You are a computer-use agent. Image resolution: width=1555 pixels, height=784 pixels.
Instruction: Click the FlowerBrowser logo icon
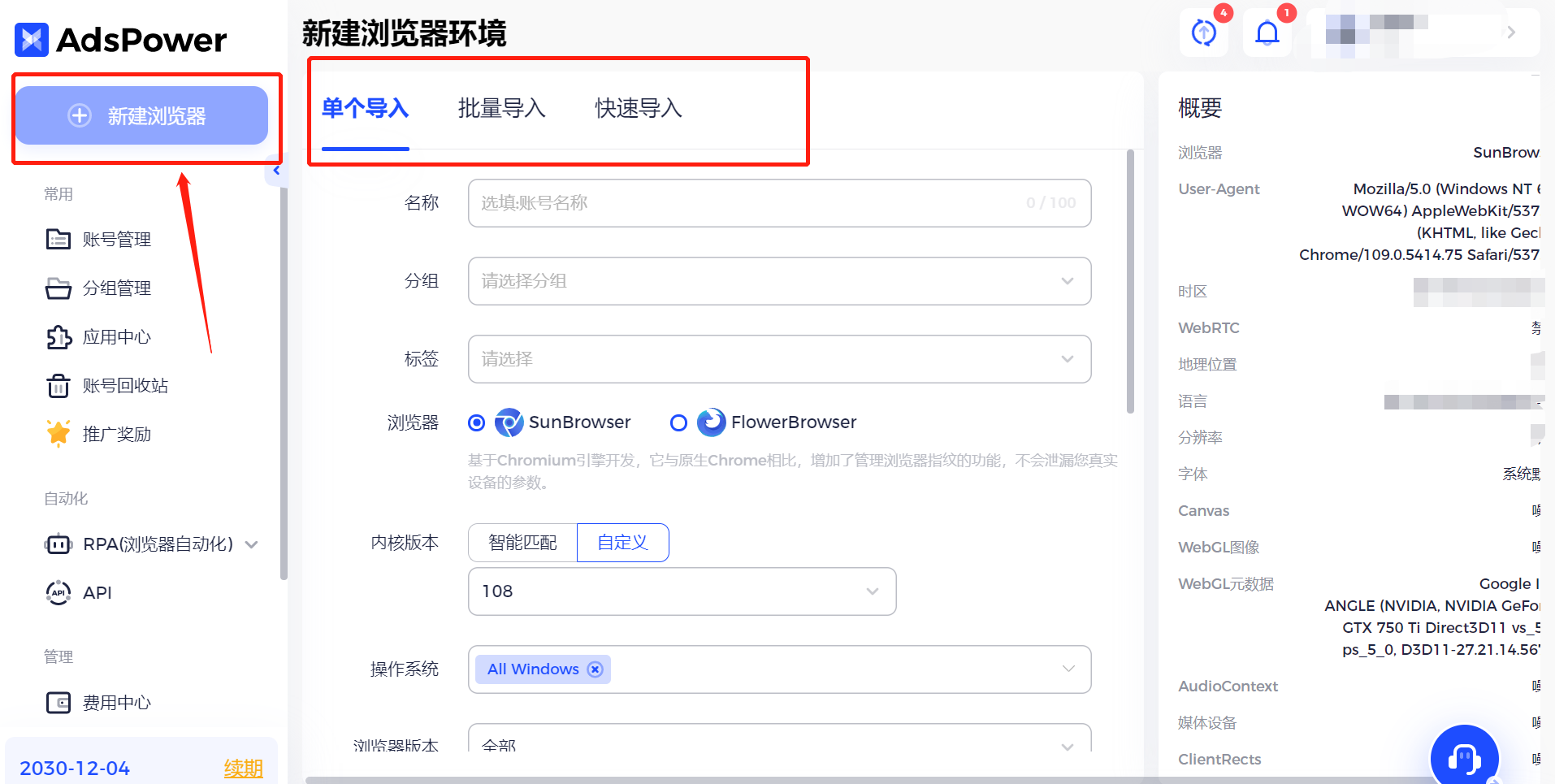[711, 422]
